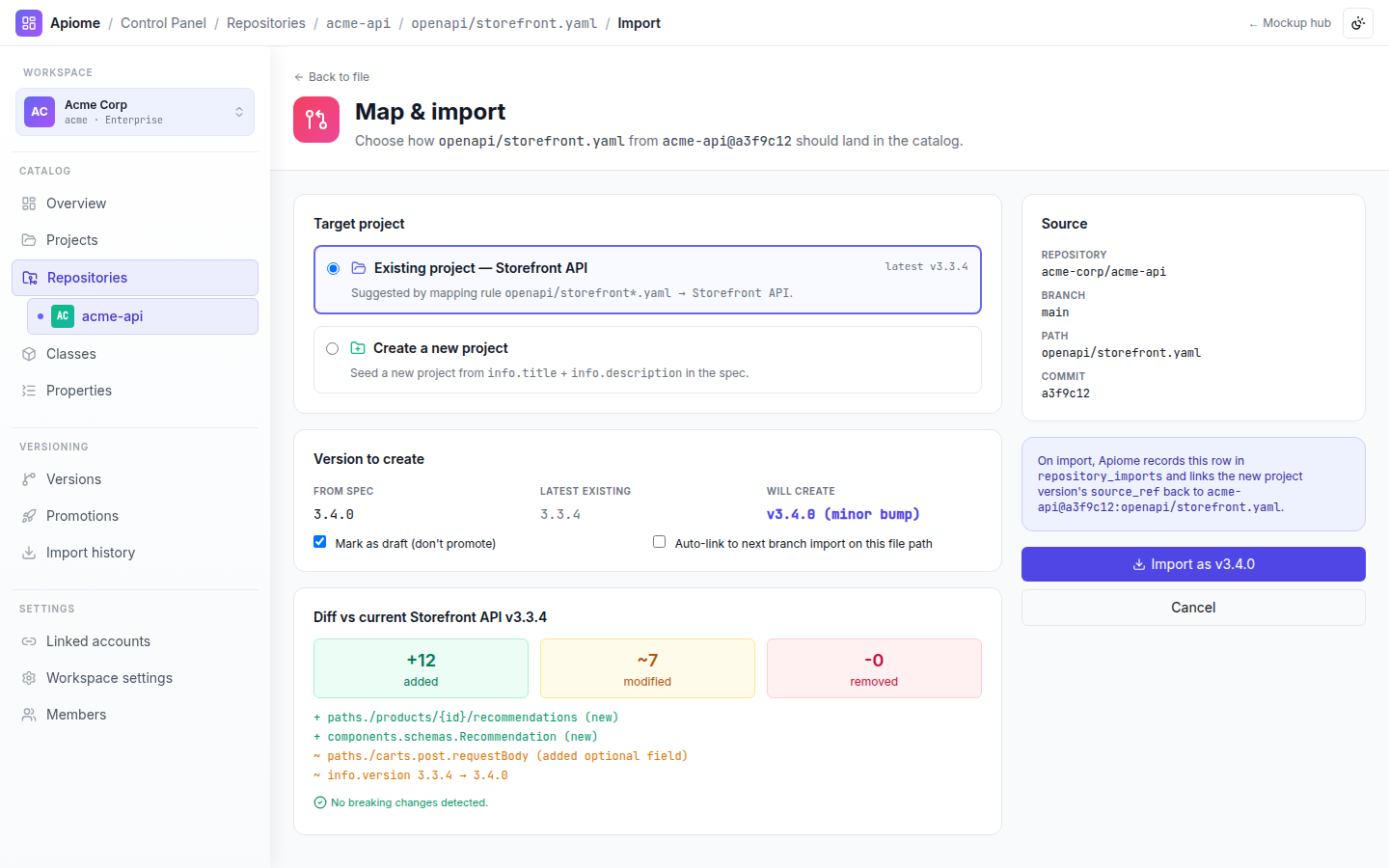Open the acme-api repository item
Image resolution: width=1389 pixels, height=868 pixels.
coord(143,316)
